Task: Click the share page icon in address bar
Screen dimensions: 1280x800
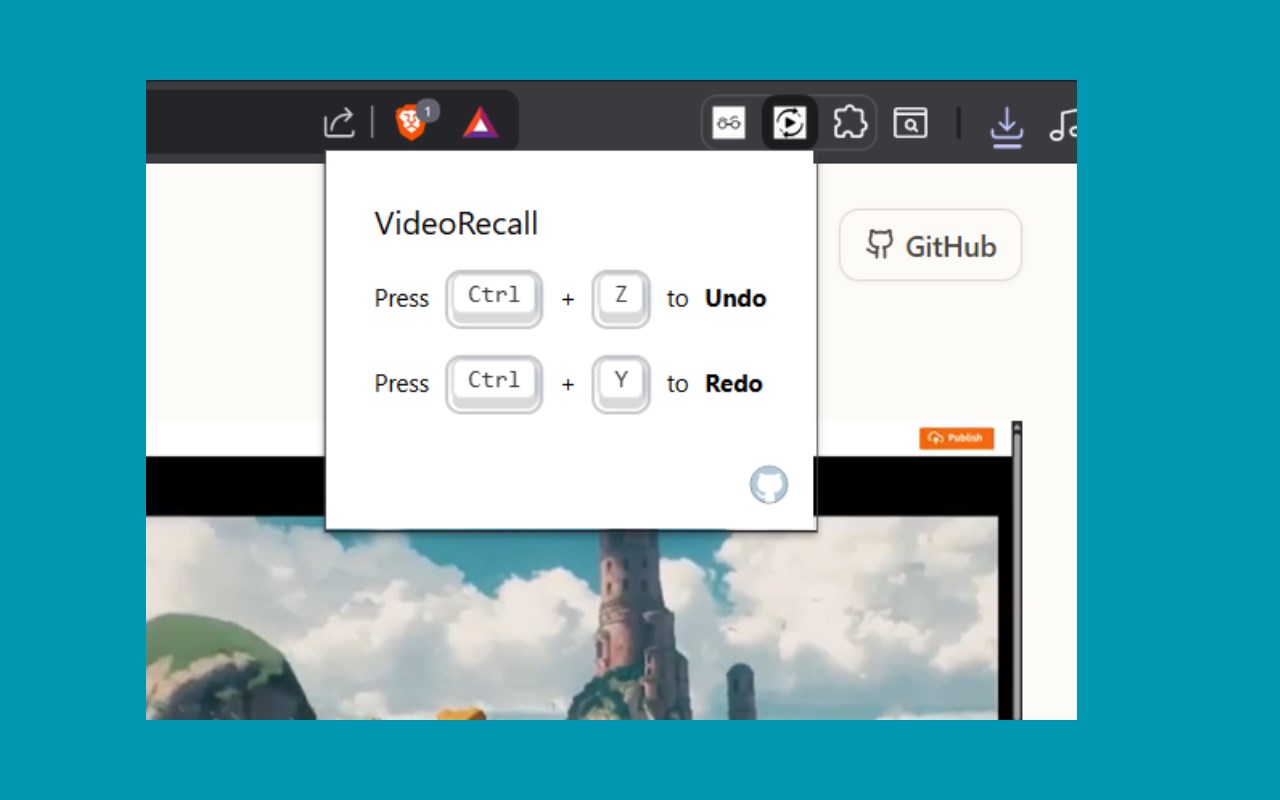Action: point(339,123)
